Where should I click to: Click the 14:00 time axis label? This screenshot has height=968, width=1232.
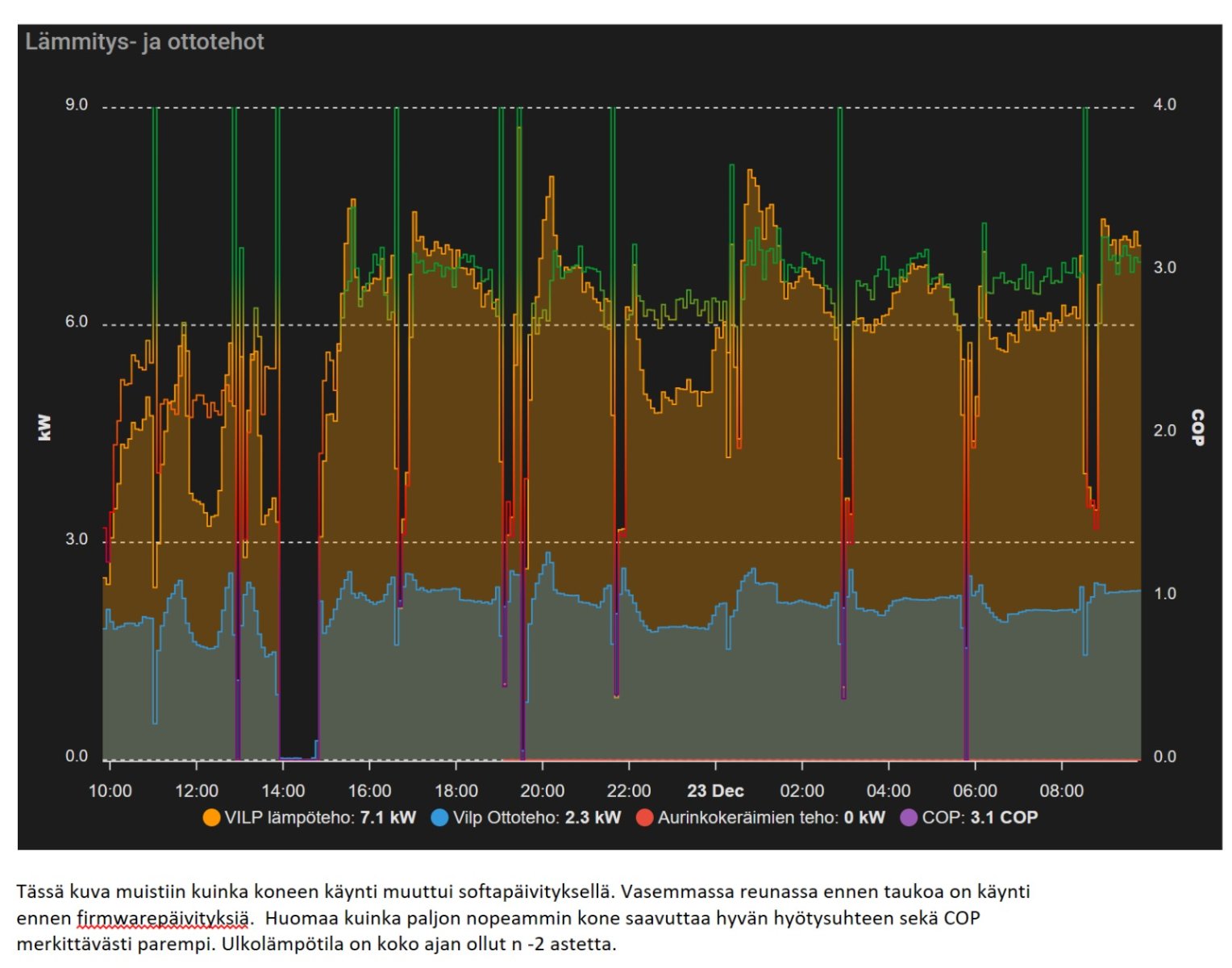(283, 791)
